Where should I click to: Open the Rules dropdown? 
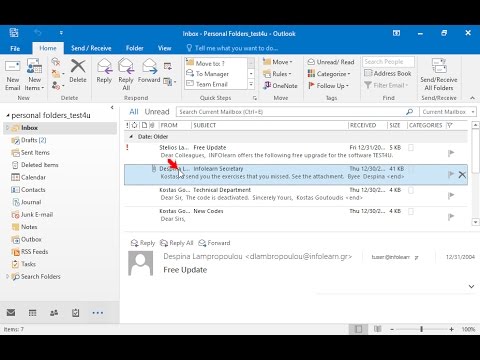click(x=277, y=74)
